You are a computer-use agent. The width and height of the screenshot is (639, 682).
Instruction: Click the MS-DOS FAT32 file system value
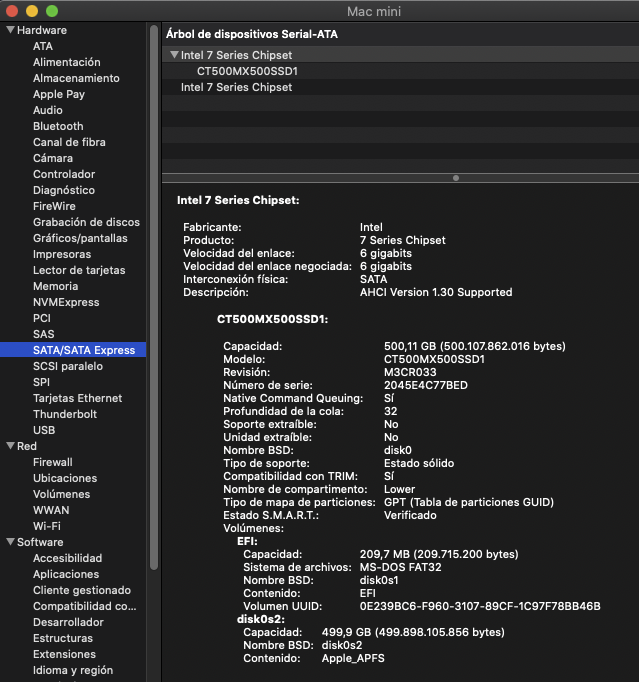pos(401,567)
